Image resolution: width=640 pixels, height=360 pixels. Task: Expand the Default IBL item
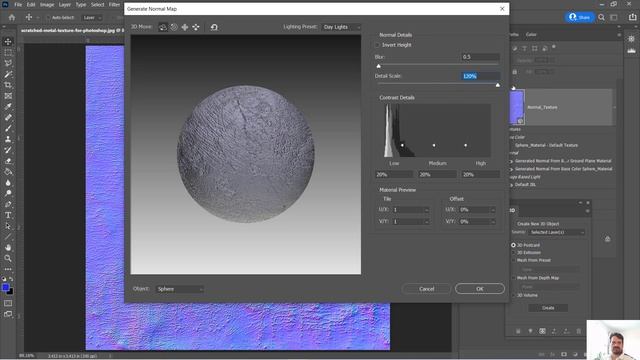click(511, 184)
